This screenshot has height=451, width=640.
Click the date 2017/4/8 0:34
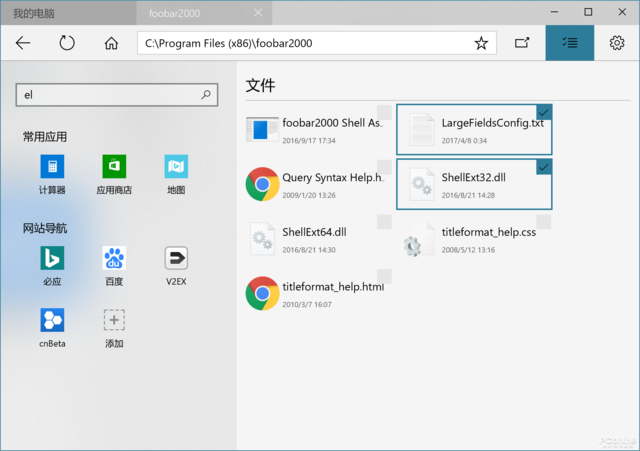tap(464, 140)
